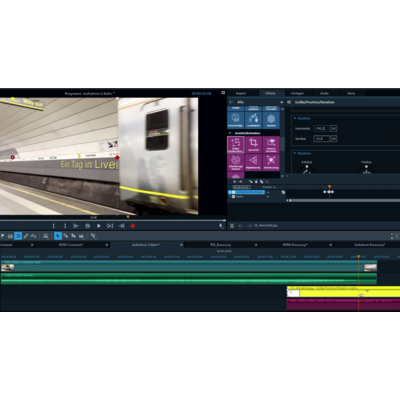The width and height of the screenshot is (400, 400).
Task: Set the in-point bracket marker
Action: (x=54, y=226)
